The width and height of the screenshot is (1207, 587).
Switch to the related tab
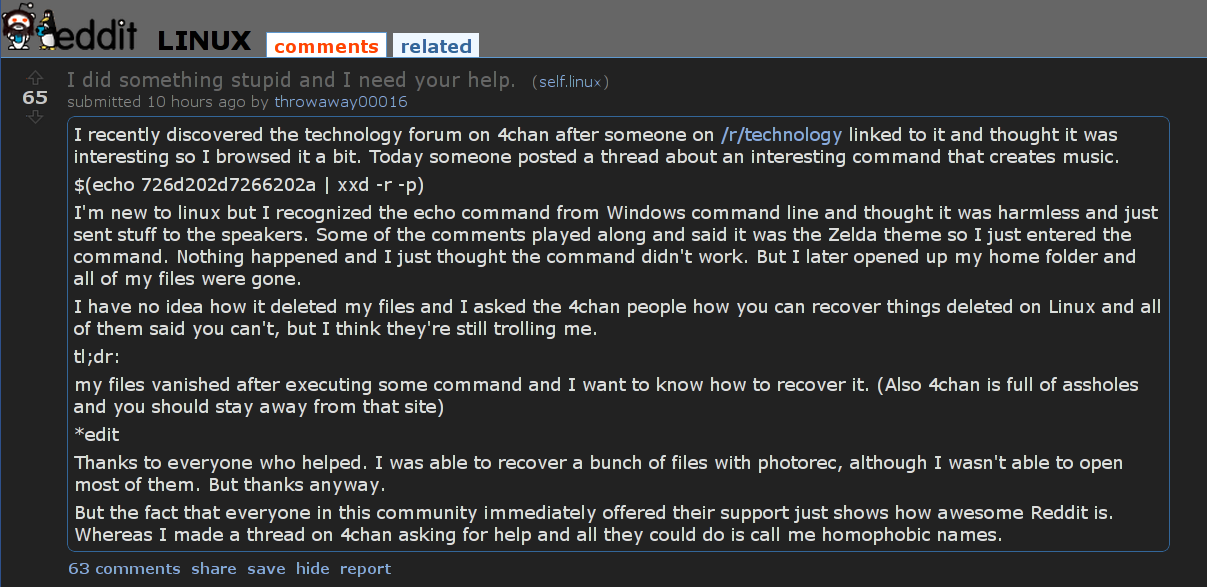click(436, 46)
